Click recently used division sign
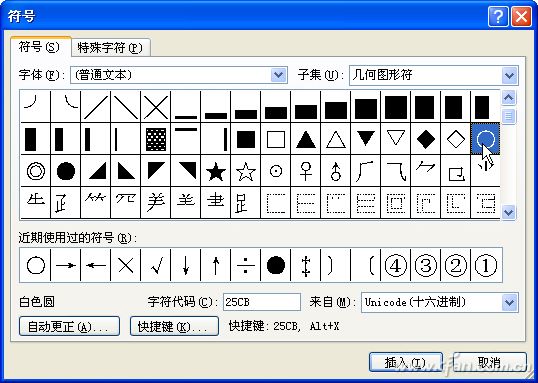 (246, 266)
